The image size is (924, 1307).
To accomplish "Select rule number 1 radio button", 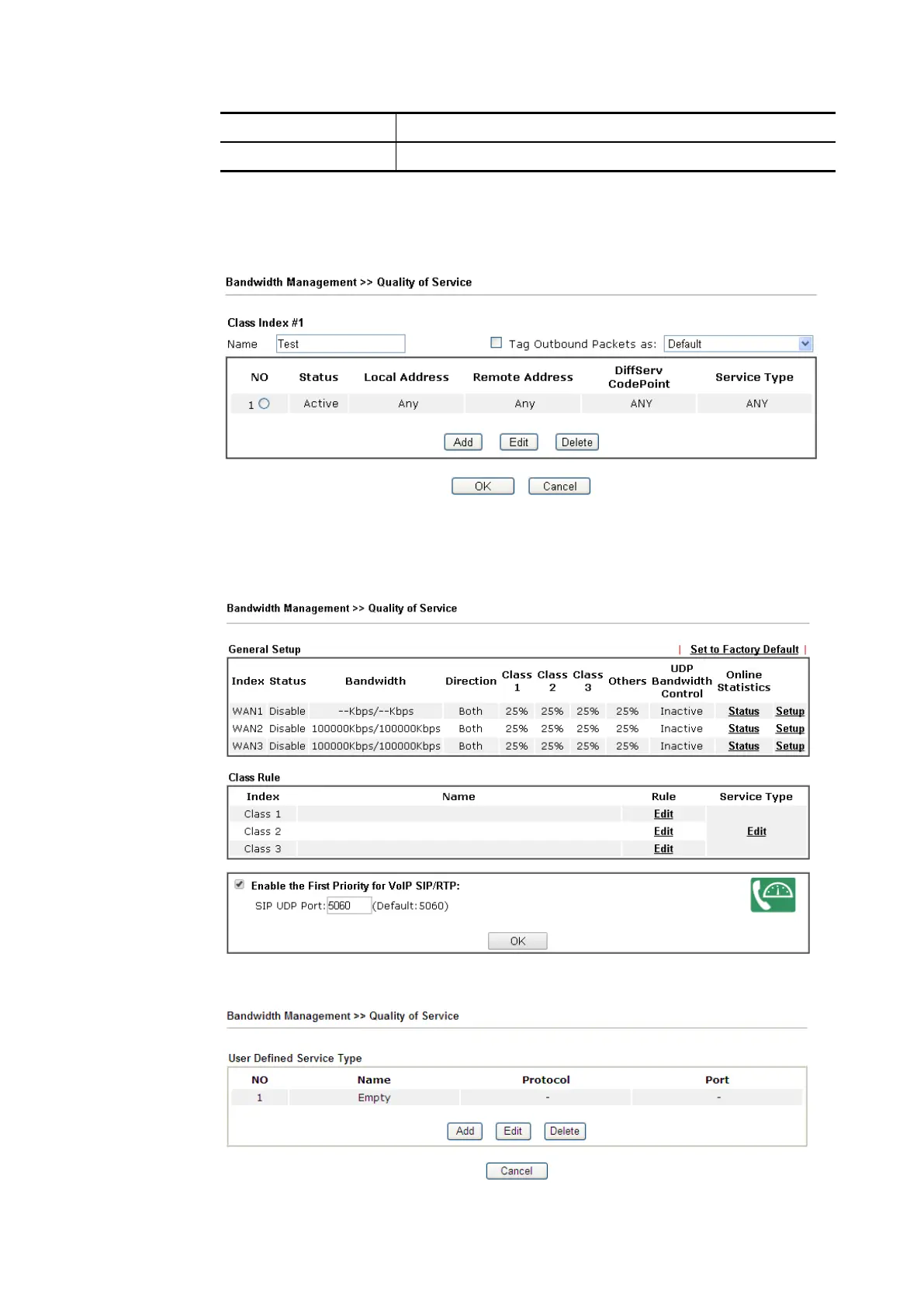I will tap(265, 404).
